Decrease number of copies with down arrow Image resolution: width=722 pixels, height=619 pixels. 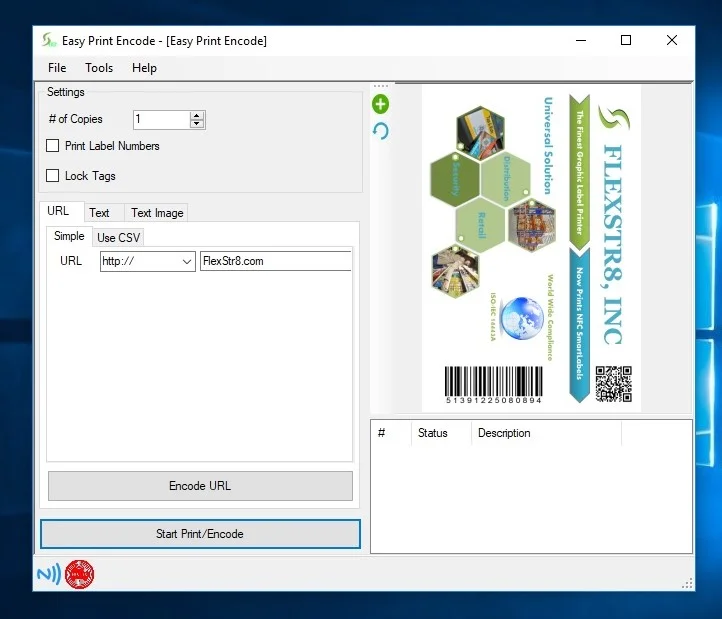pyautogui.click(x=197, y=123)
